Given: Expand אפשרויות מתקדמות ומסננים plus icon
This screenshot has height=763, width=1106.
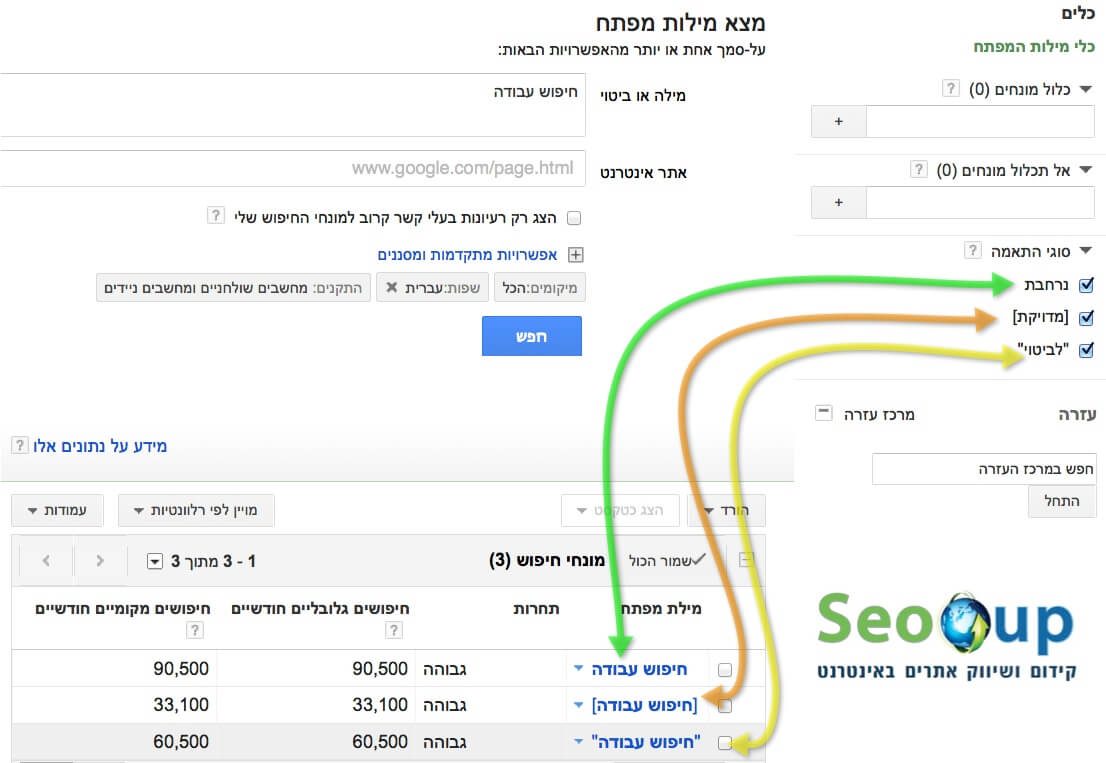Looking at the screenshot, I should [575, 255].
